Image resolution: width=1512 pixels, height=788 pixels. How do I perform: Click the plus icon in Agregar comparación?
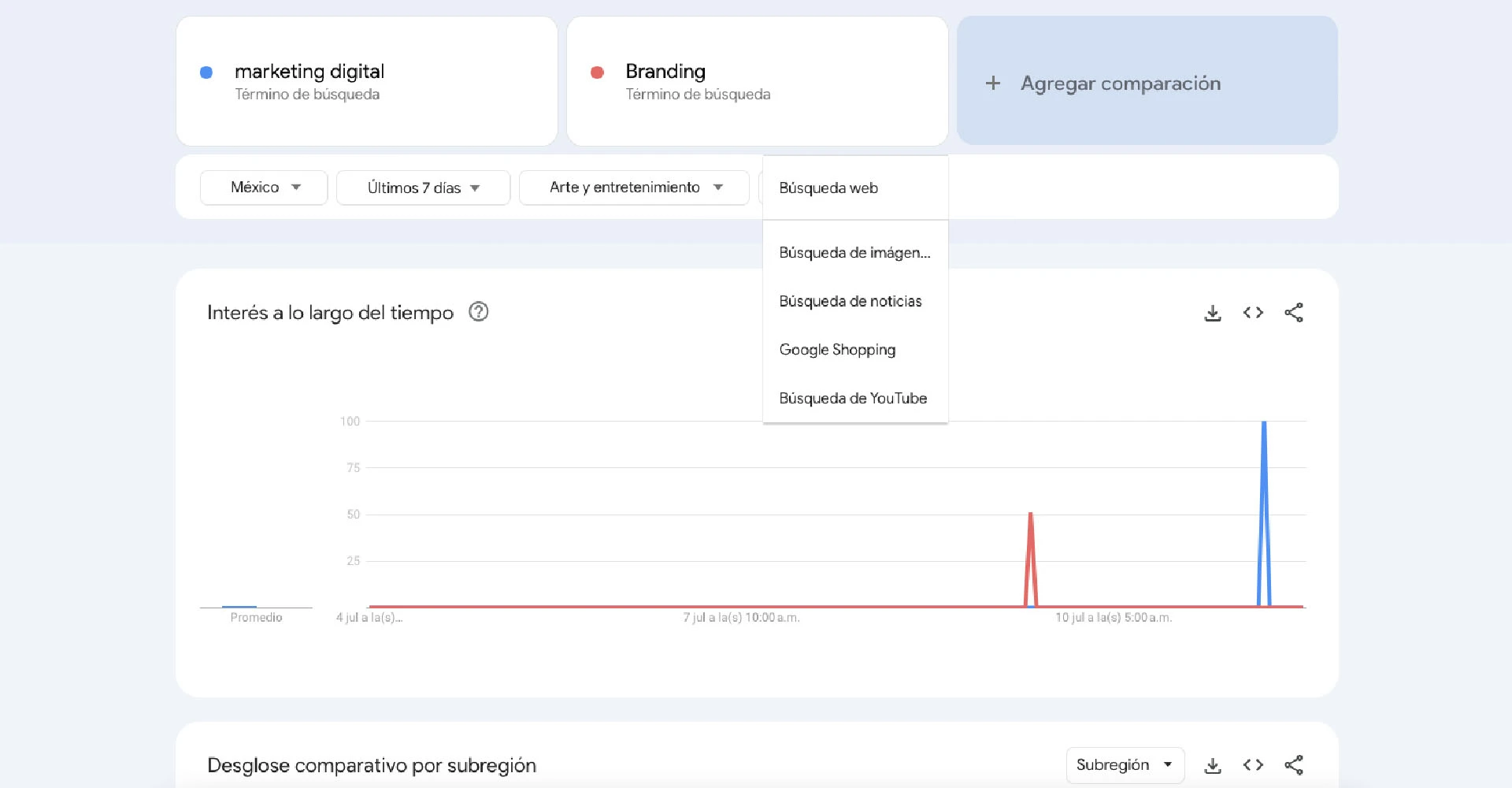993,83
